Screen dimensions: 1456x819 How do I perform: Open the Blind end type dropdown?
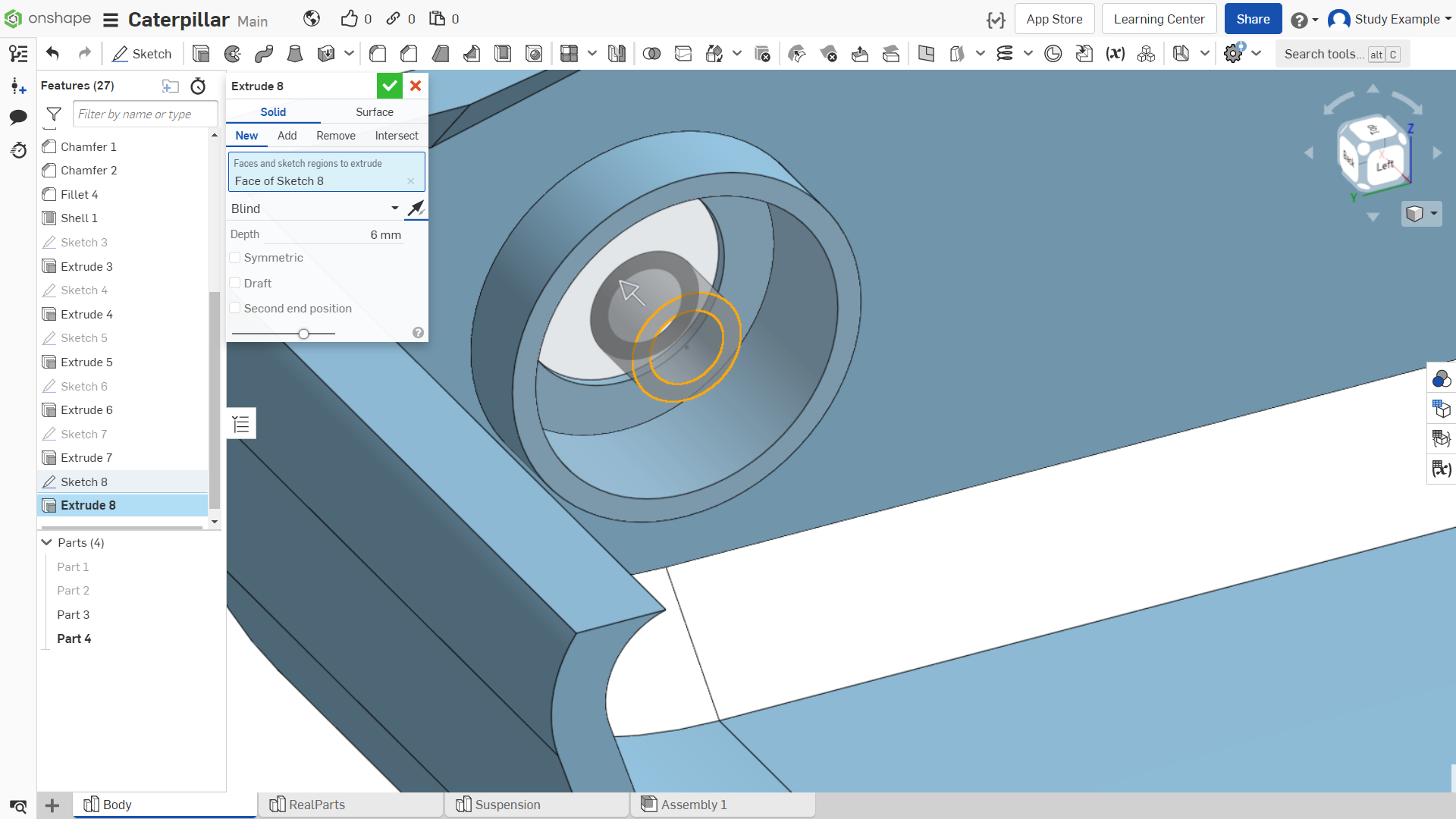pos(315,209)
